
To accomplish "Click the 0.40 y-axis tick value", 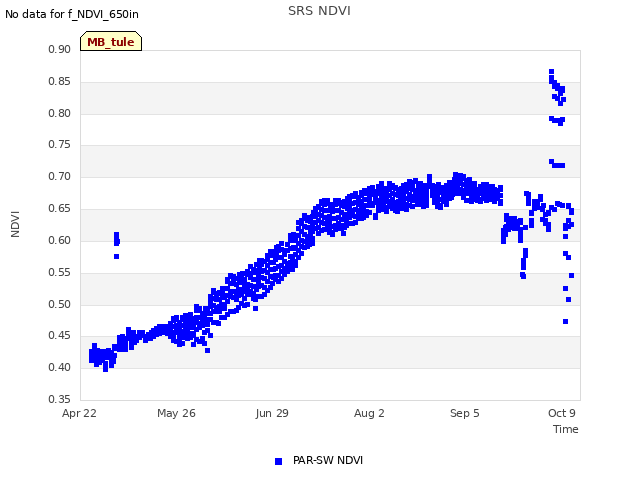I will [60, 367].
